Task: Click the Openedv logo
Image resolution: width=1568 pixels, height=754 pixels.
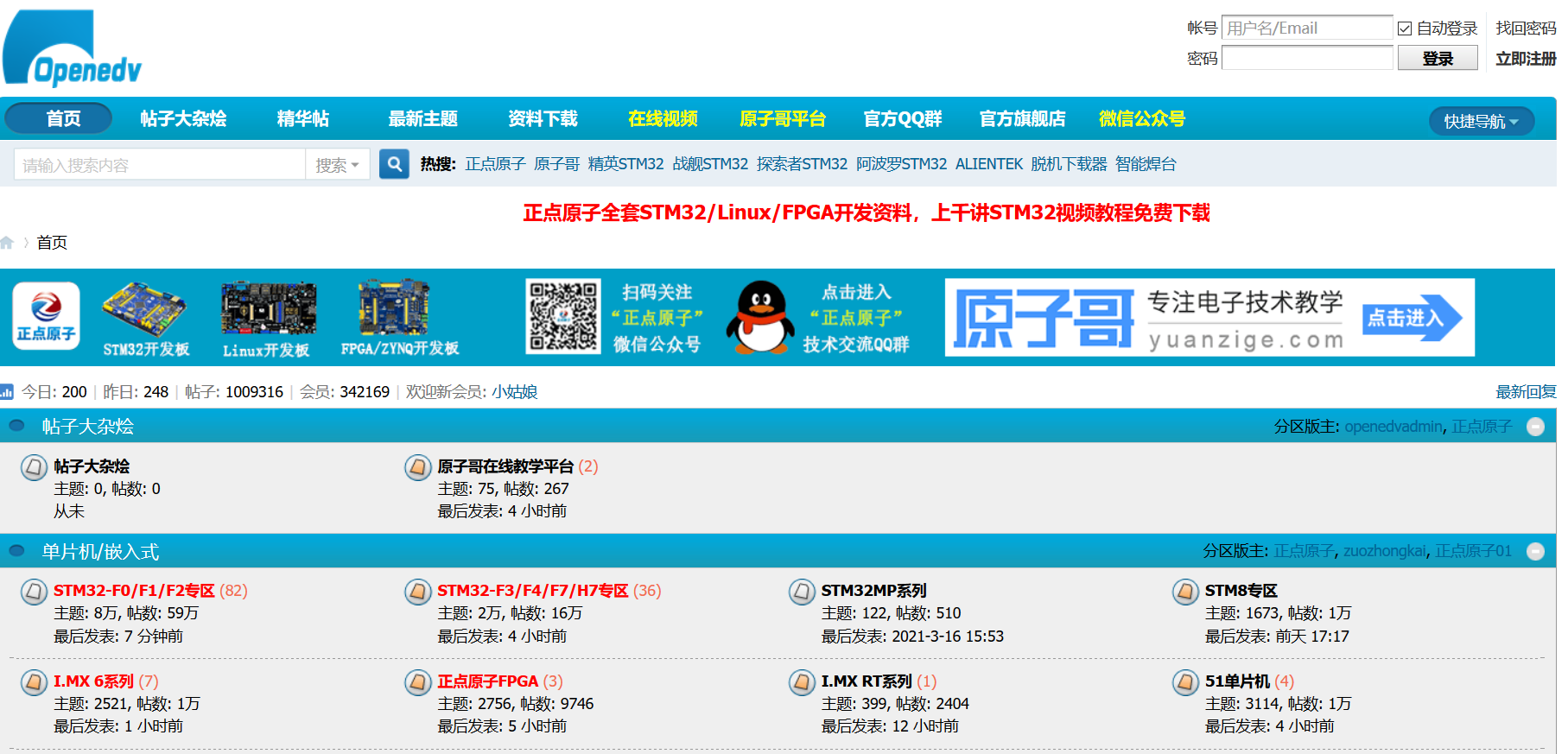Action: click(x=73, y=48)
